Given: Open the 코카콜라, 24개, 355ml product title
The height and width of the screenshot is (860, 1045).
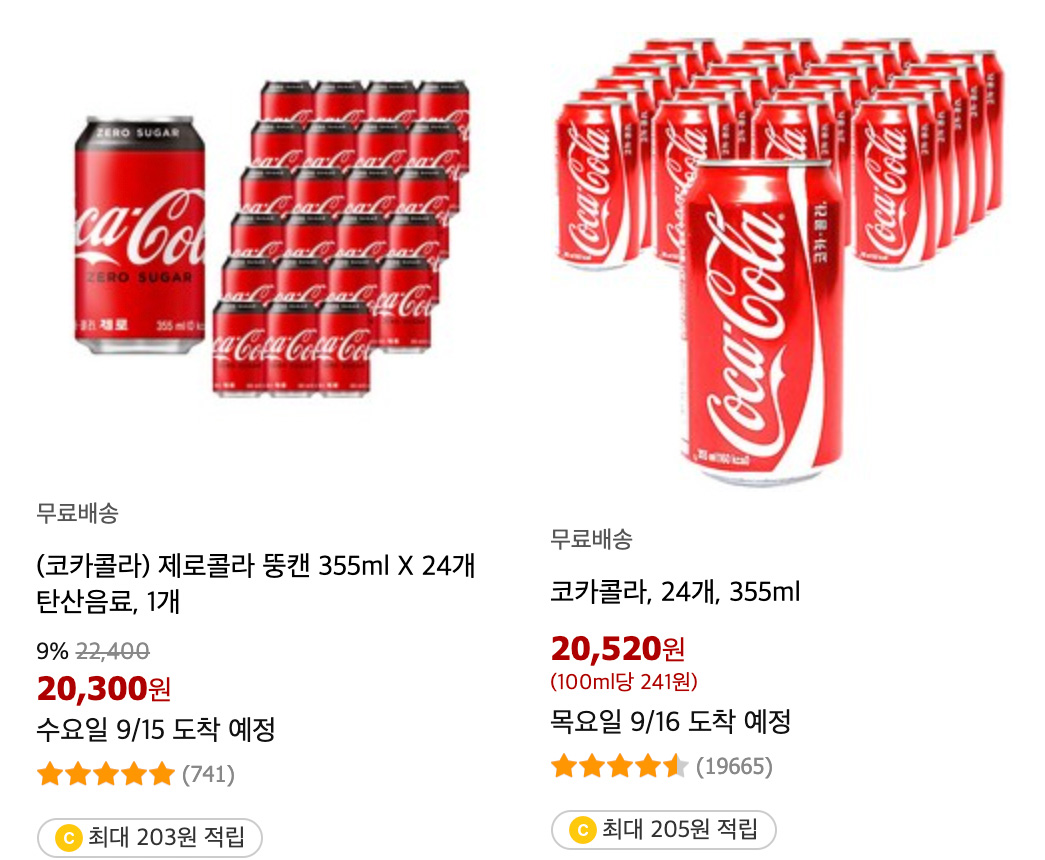Looking at the screenshot, I should point(675,592).
